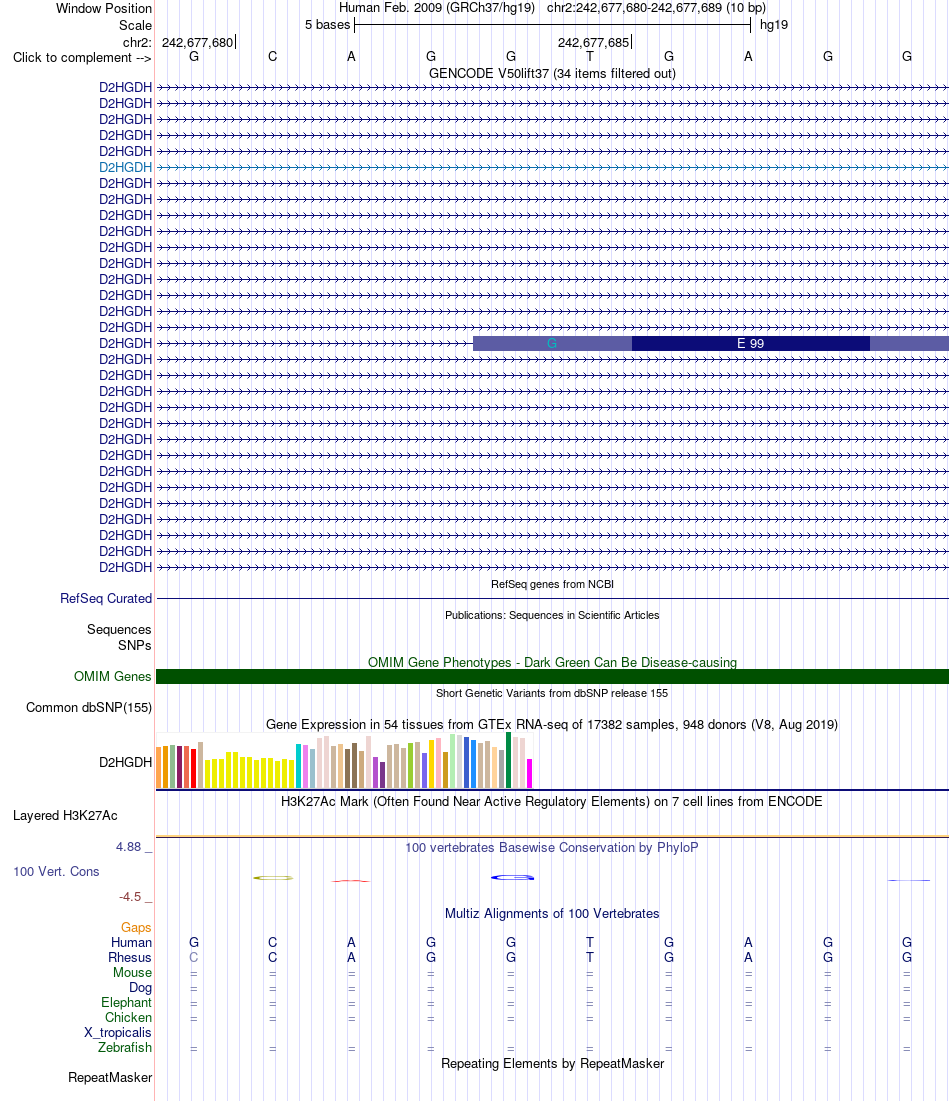Click the 242,677,680 ruler position marker
Screen dimensions: 950x1101
(197, 42)
